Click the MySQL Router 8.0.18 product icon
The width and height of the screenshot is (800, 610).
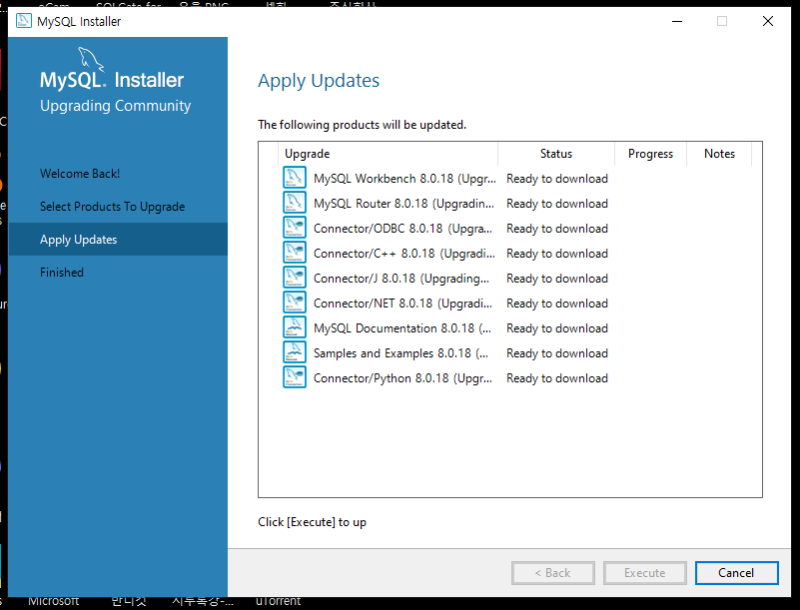click(294, 202)
